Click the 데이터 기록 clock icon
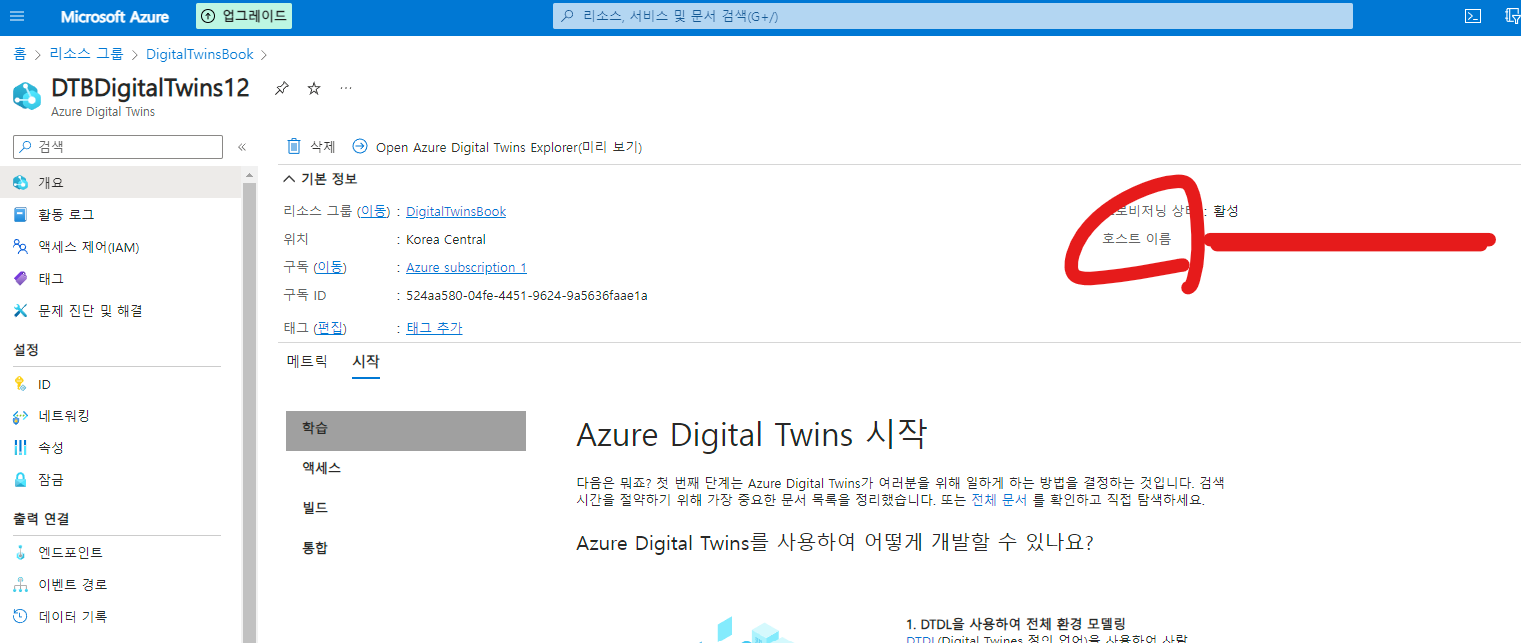The width and height of the screenshot is (1521, 643). pyautogui.click(x=20, y=616)
